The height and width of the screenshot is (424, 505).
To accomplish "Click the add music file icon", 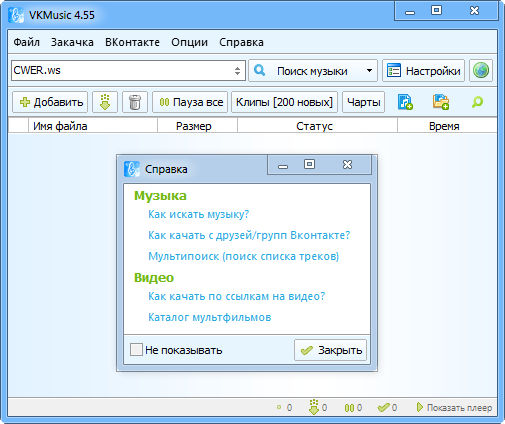I will (405, 102).
